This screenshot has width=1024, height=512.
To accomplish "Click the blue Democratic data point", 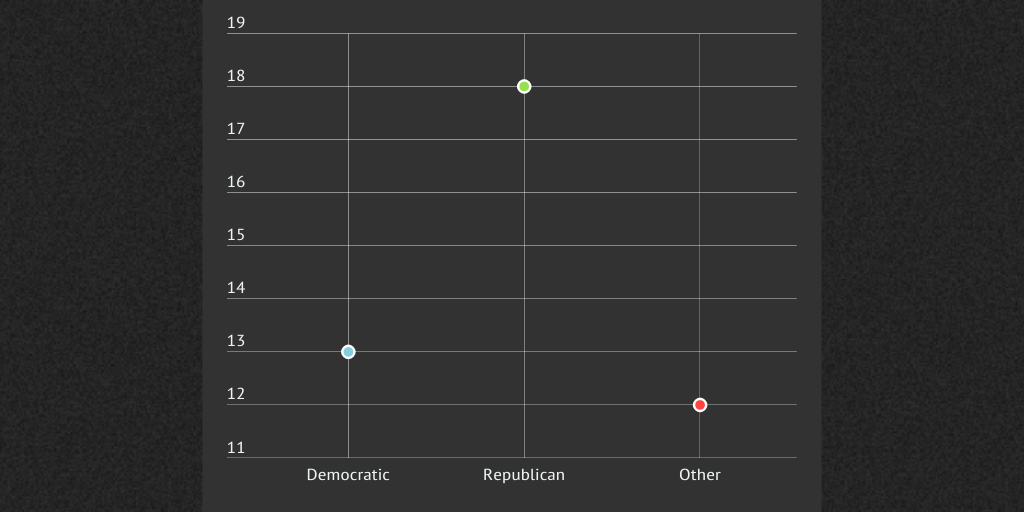I will (x=348, y=352).
